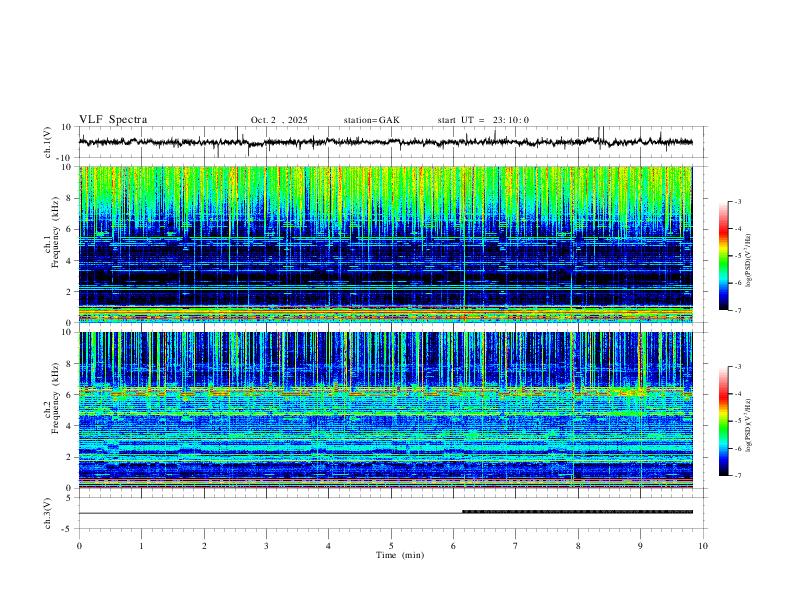Click the ch.2 PSD color bar
Viewport: 792px width, 612px height.
pos(723,421)
